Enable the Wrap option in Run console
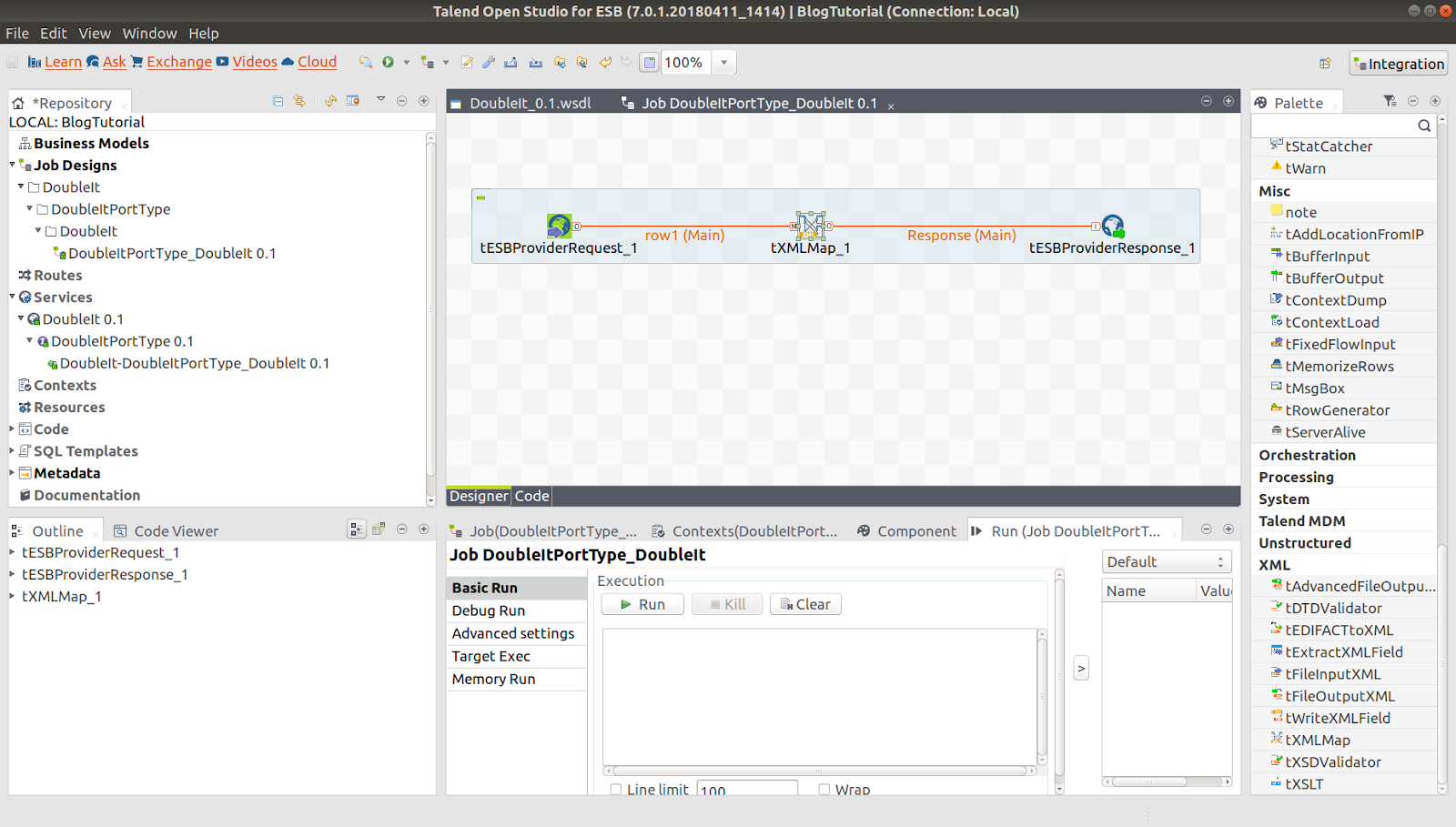Viewport: 1456px width, 827px height. click(824, 789)
